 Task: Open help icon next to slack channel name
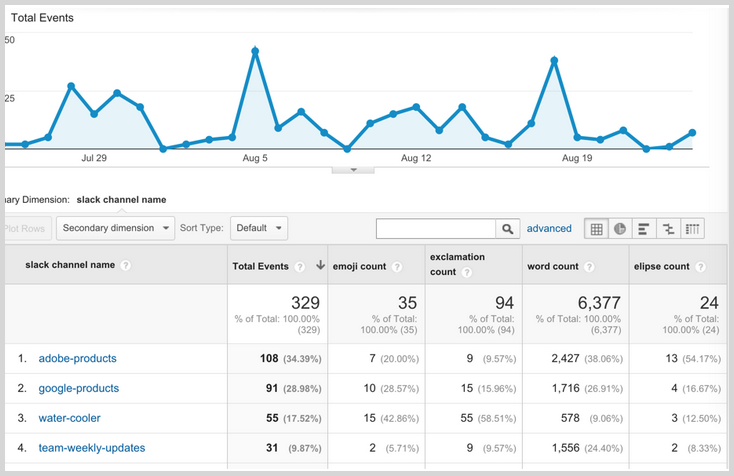coord(125,265)
